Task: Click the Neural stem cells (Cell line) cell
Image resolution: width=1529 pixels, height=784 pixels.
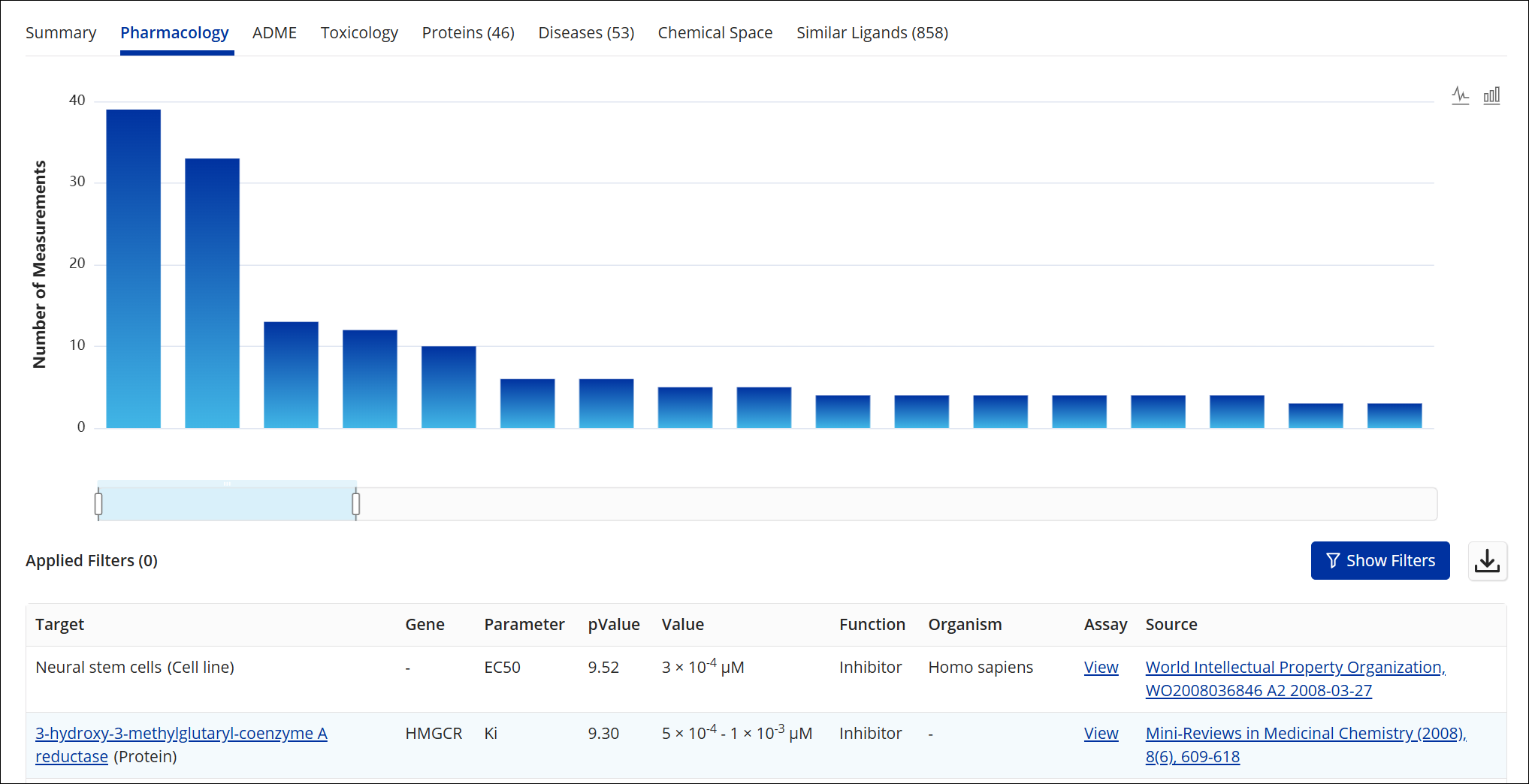Action: click(x=134, y=668)
